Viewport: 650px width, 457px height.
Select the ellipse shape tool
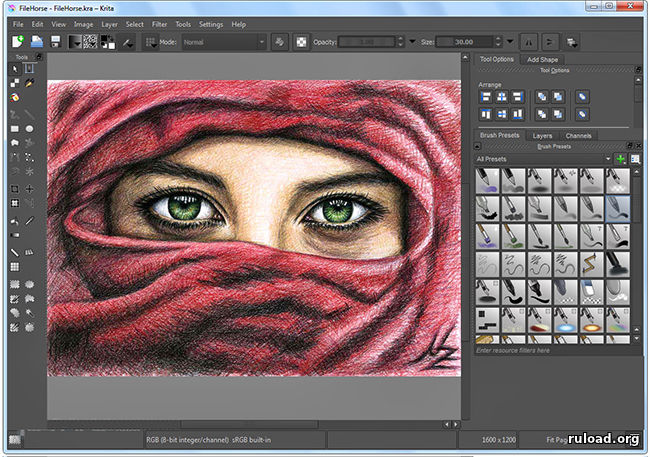pos(30,129)
